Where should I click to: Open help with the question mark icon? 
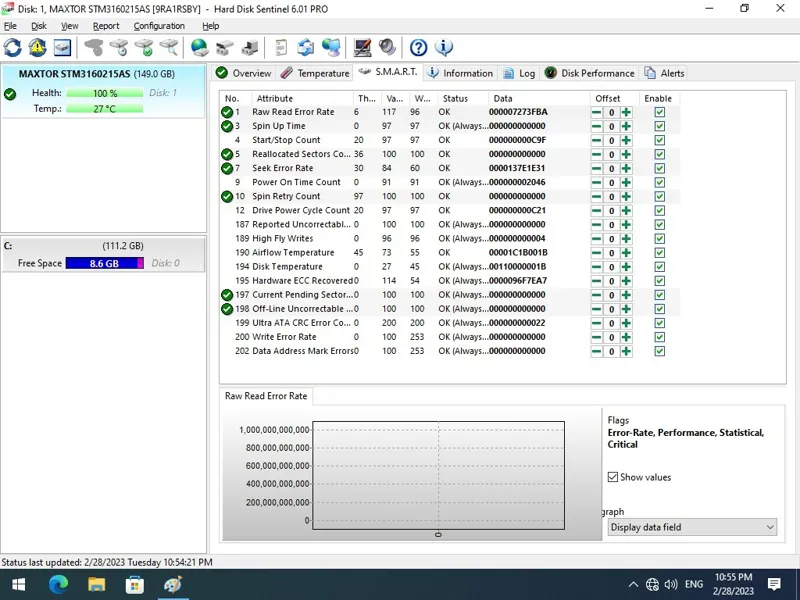point(418,47)
